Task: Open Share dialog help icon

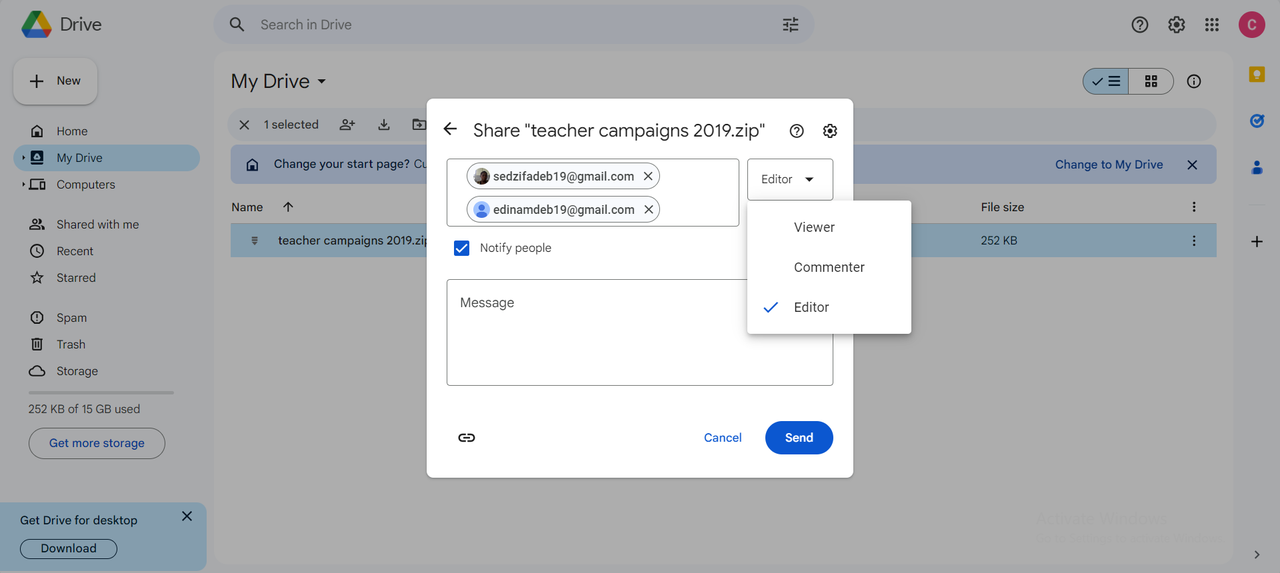Action: (x=797, y=131)
